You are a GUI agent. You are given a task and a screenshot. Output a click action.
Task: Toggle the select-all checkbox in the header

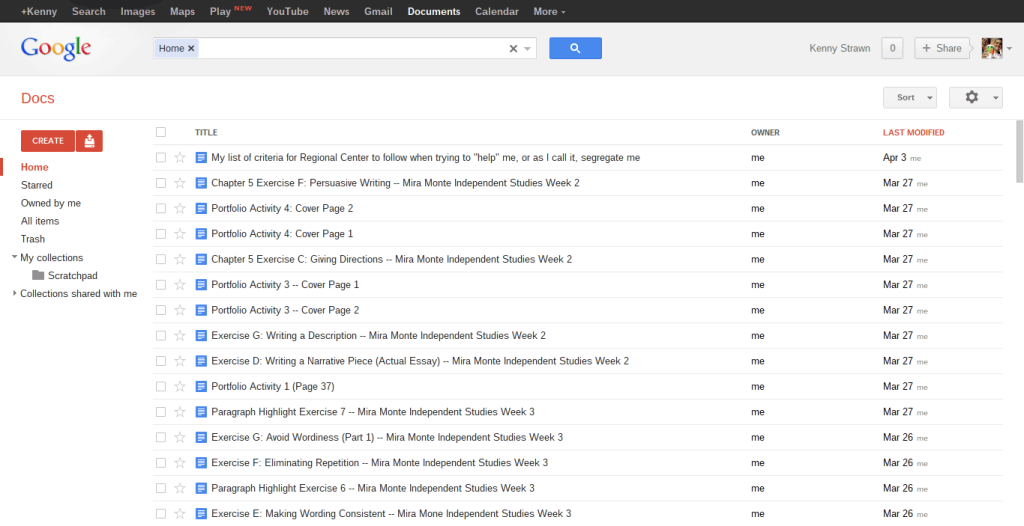[x=161, y=132]
